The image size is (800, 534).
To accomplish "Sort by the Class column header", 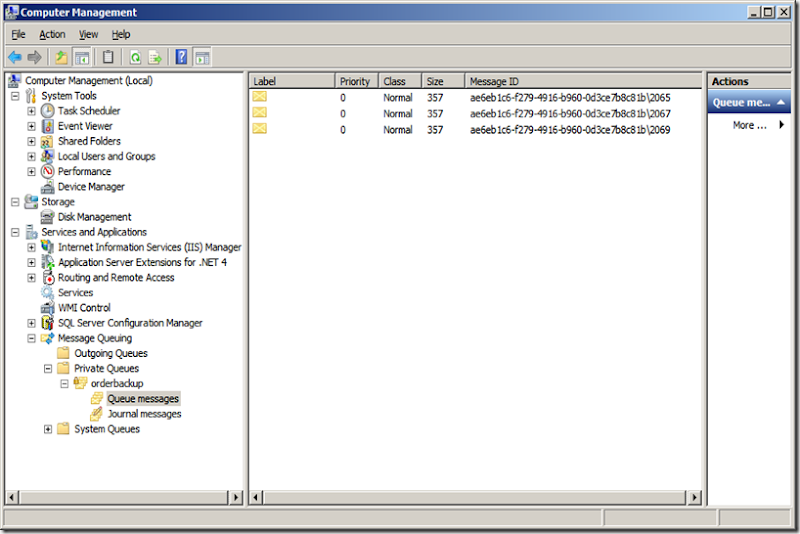I will [x=400, y=81].
